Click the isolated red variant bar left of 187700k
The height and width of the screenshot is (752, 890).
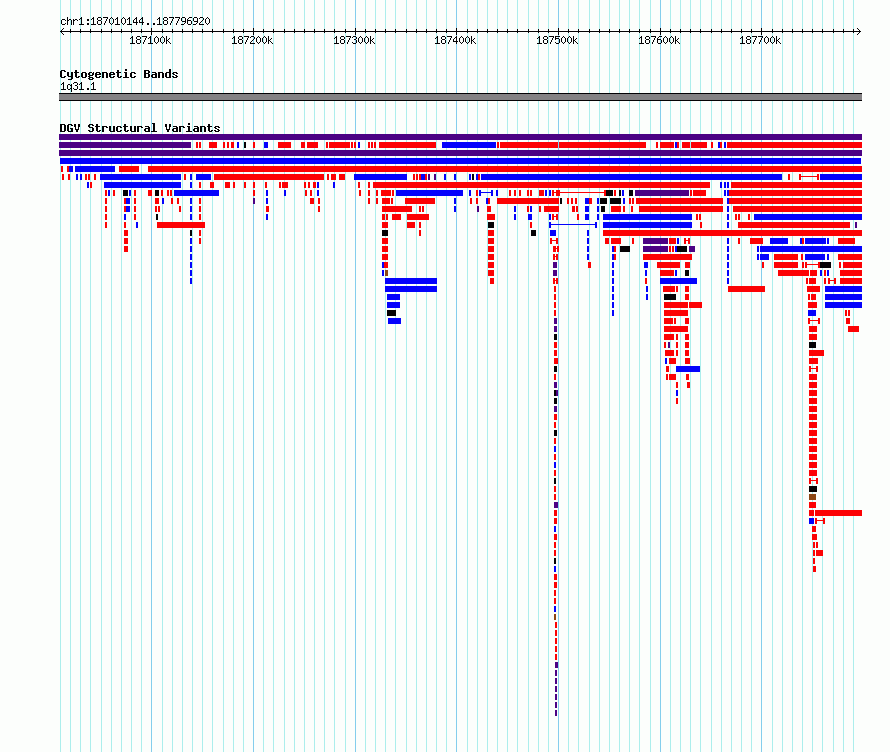click(x=746, y=289)
